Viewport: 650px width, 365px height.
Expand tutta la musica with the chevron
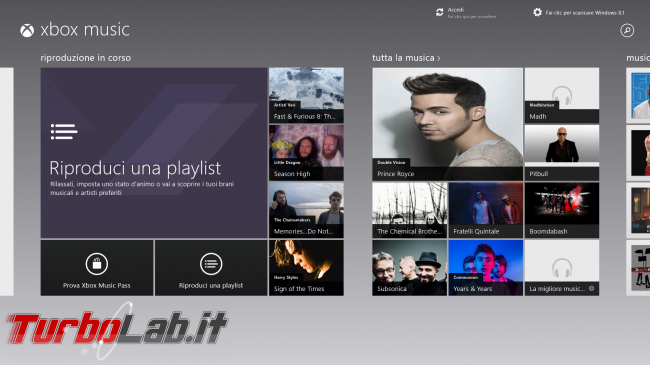[x=439, y=58]
